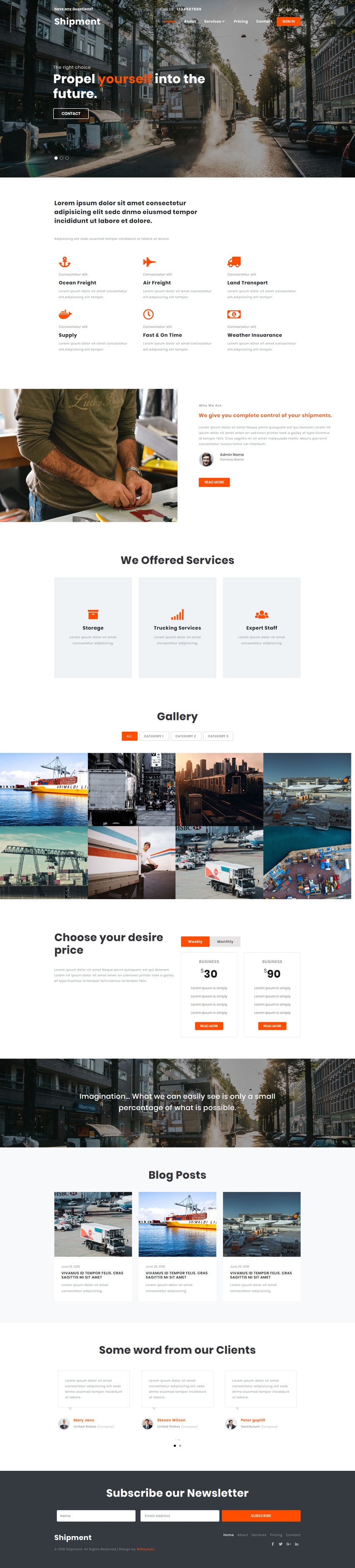The width and height of the screenshot is (355, 1568).
Task: Filter gallery by Category 2
Action: [186, 737]
